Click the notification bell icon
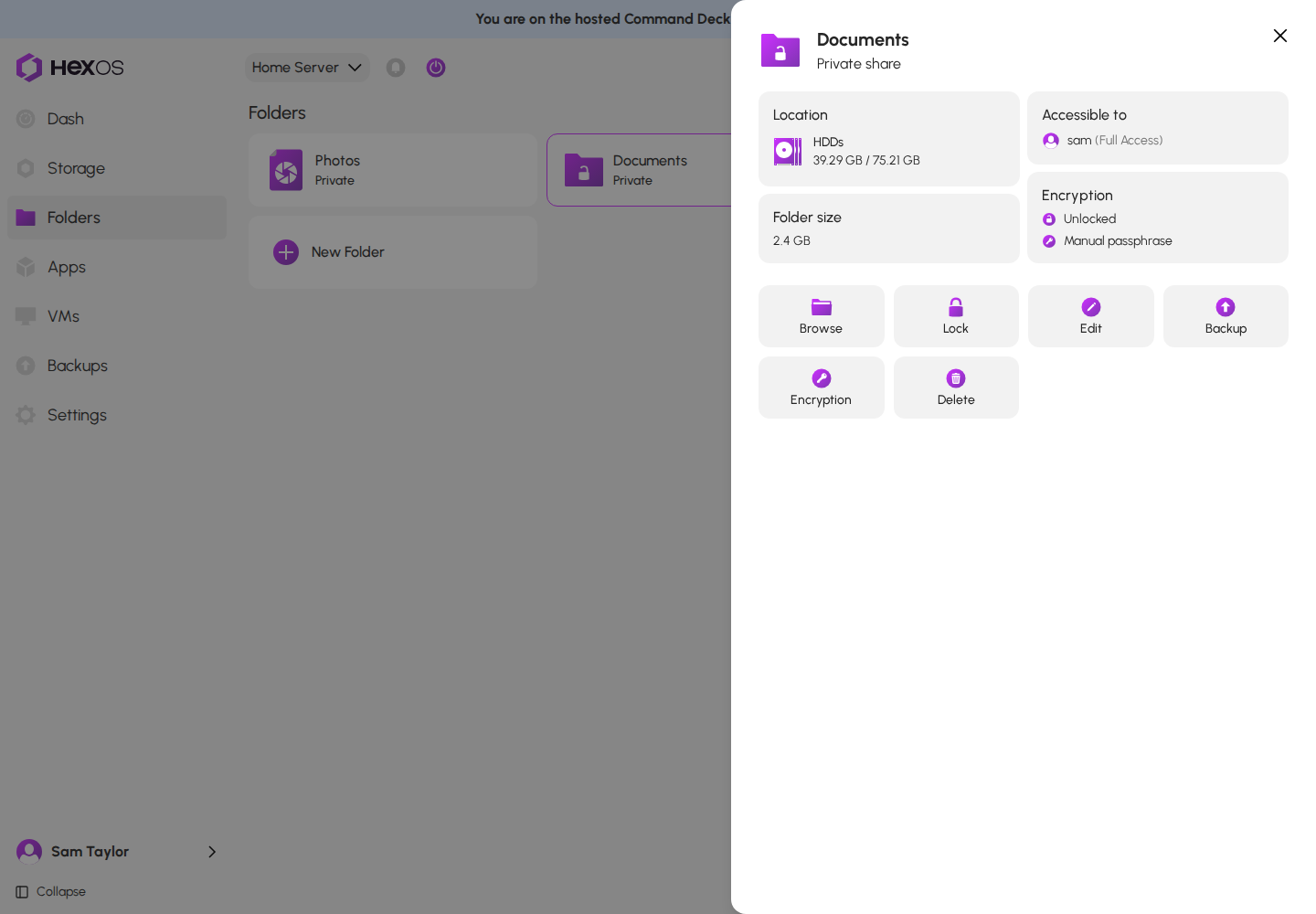Screen dimensions: 1316x914 (x=396, y=68)
